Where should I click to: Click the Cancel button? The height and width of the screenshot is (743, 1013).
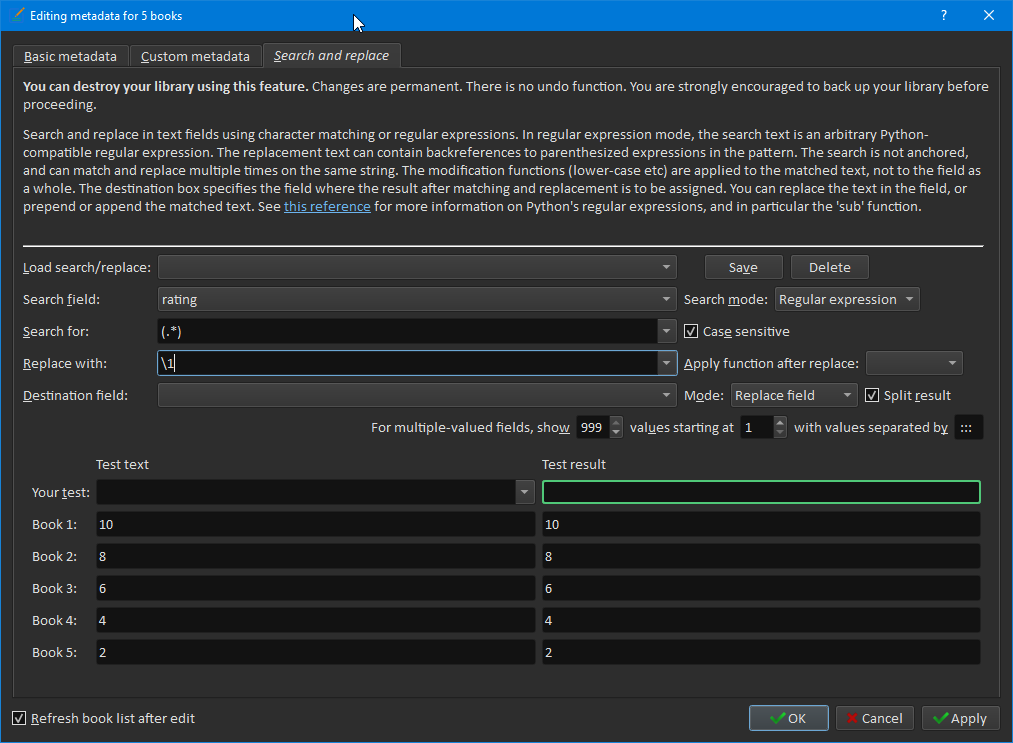[875, 718]
